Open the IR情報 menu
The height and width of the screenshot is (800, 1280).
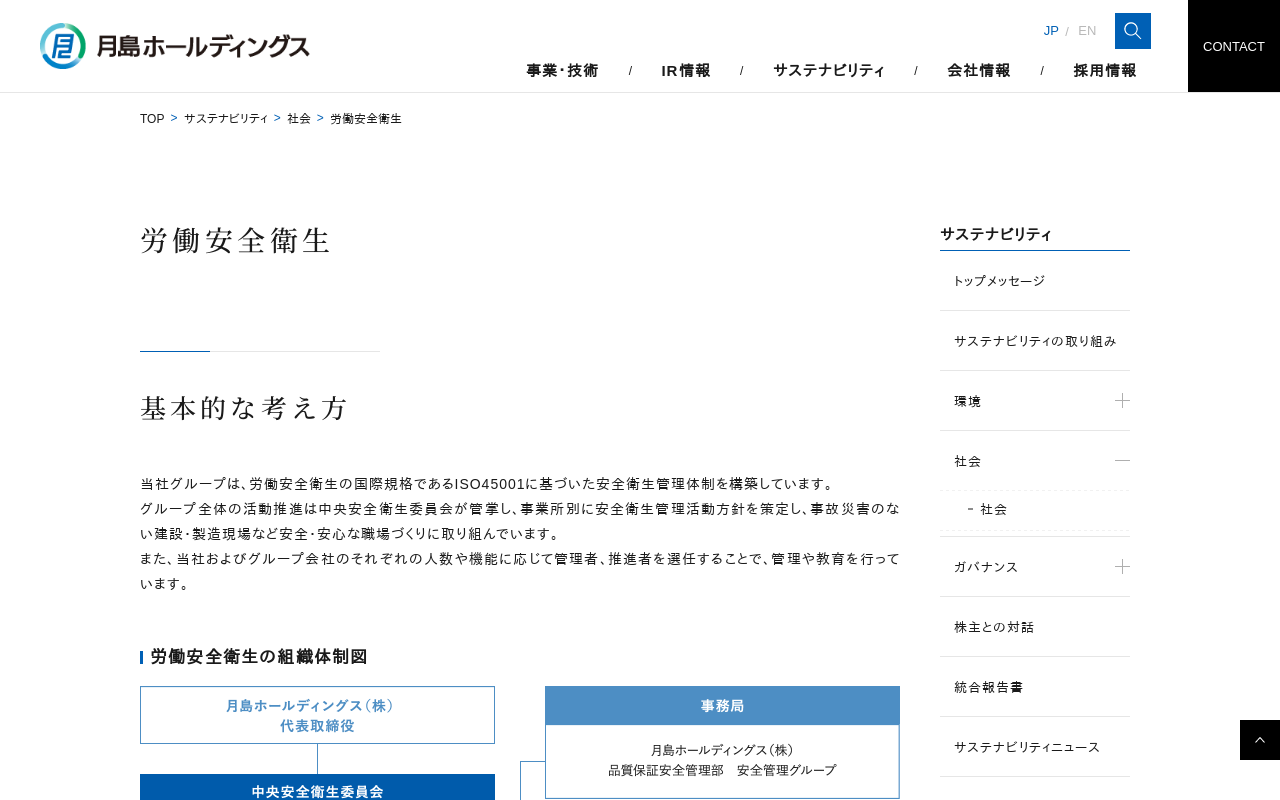pos(686,71)
